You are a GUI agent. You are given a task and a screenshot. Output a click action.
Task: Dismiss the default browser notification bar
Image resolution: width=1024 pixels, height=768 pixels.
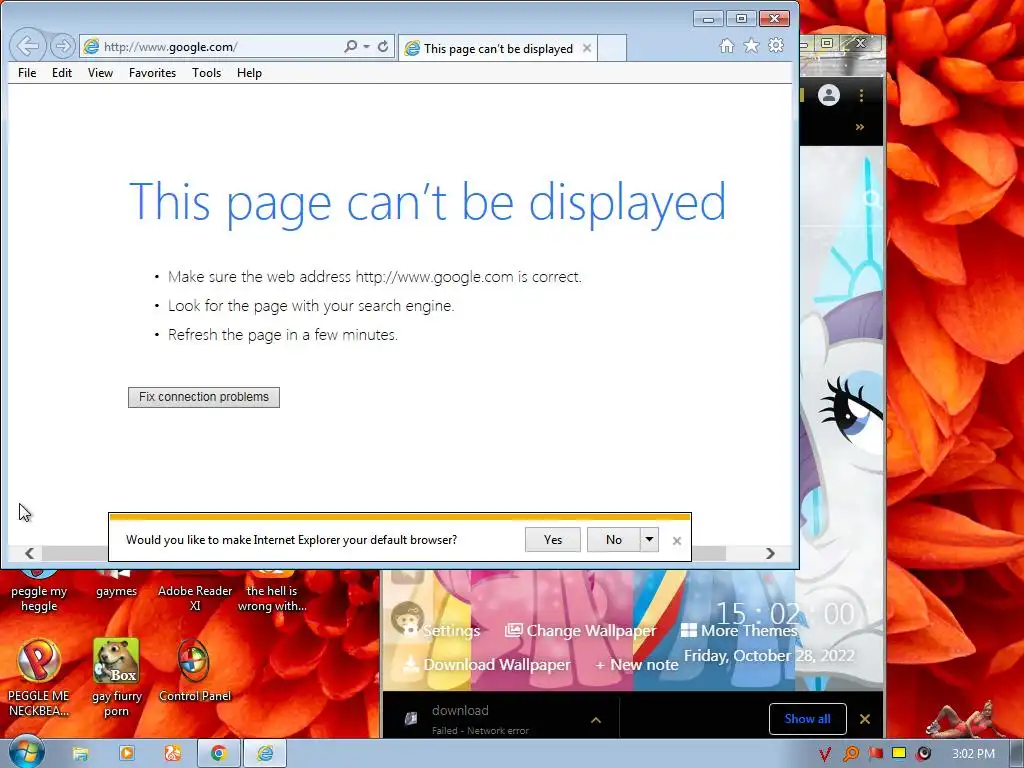677,541
